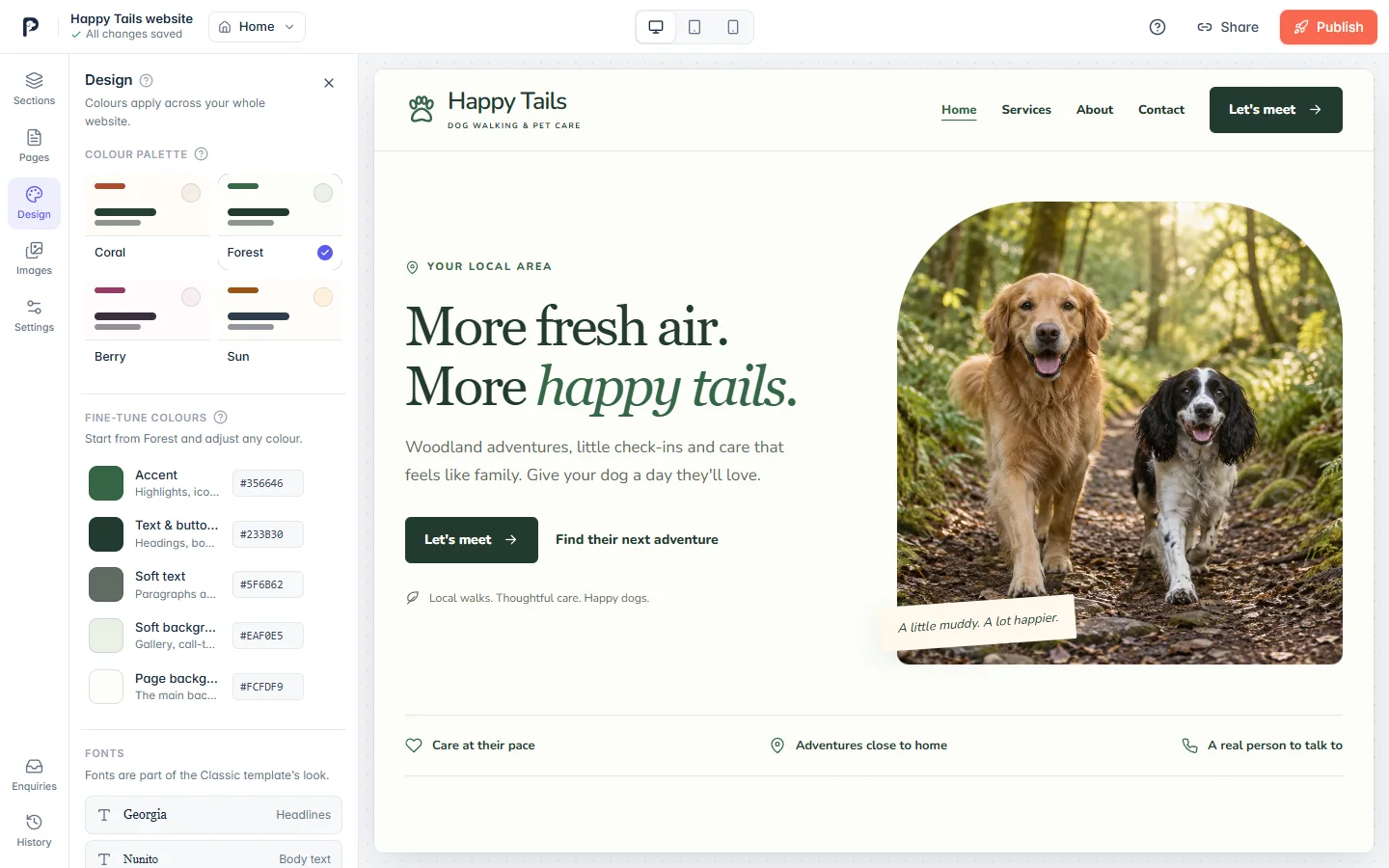Click the hero Let's meet button

coord(472,540)
